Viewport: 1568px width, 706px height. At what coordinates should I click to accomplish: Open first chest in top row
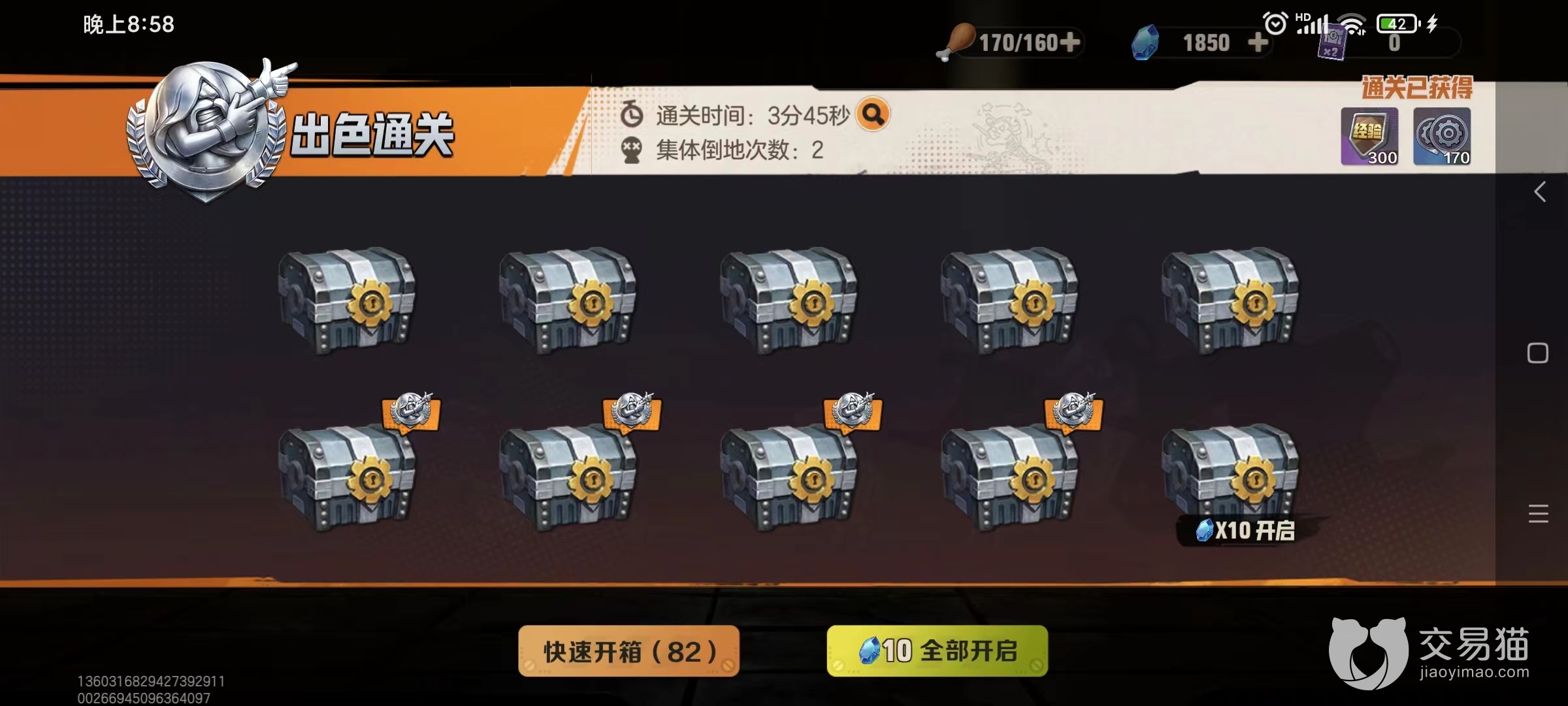(346, 301)
